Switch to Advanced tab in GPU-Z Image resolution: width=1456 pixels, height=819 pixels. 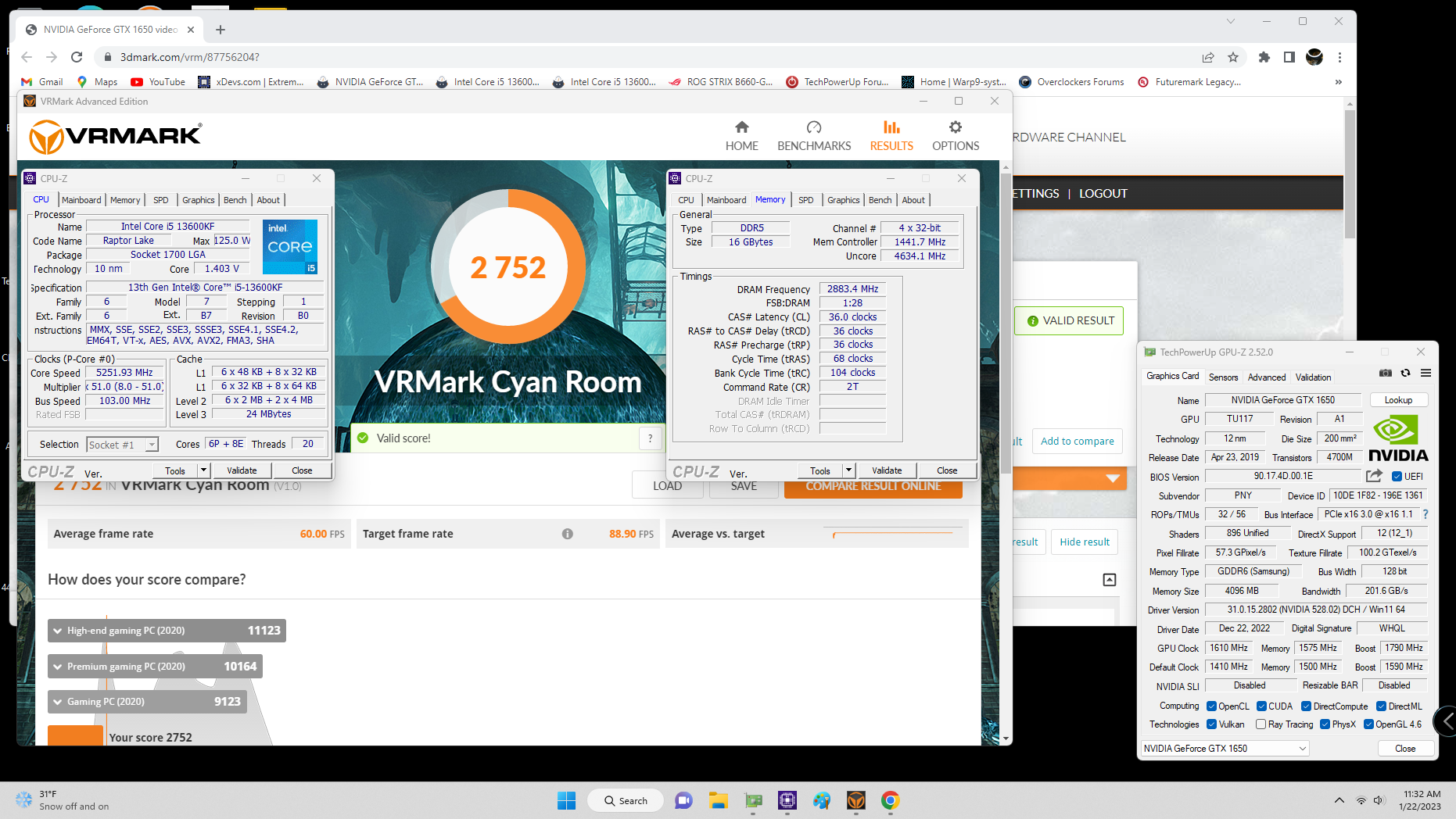tap(1267, 377)
